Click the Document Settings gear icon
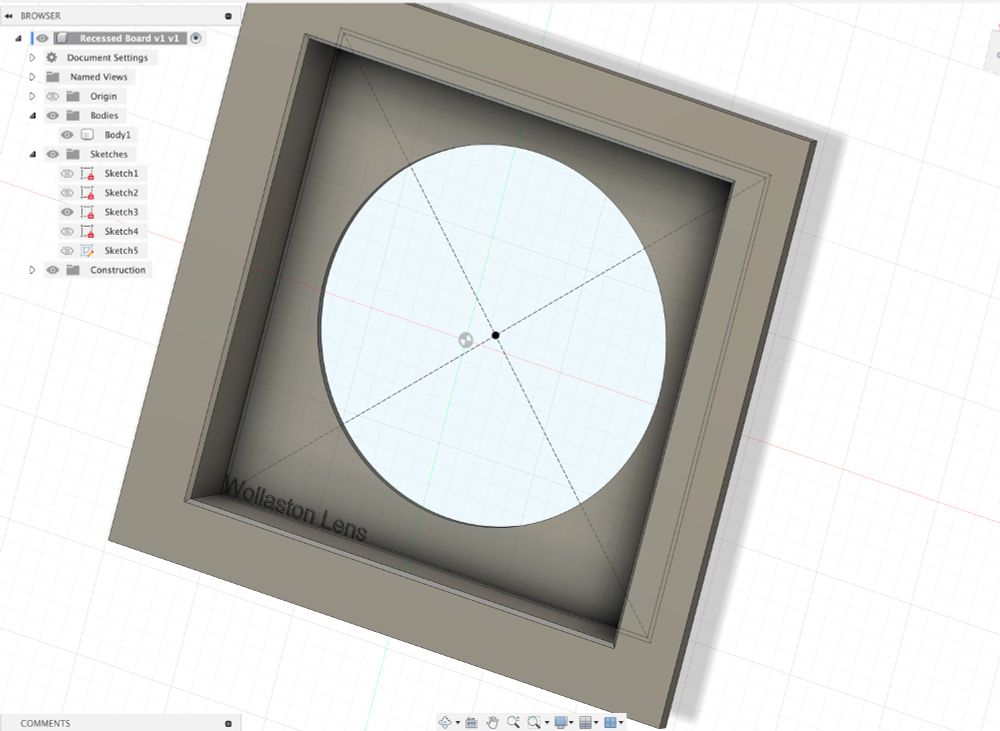1000x731 pixels. (52, 58)
